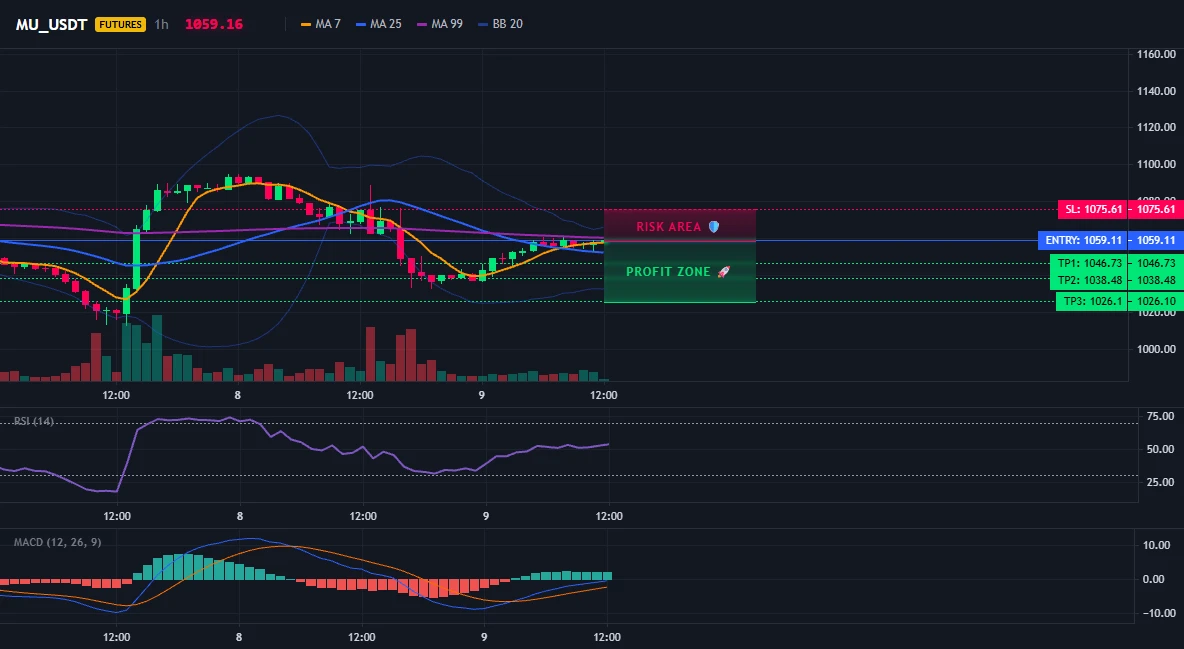Image resolution: width=1184 pixels, height=649 pixels.
Task: Click the TP2: 1038.48 target label
Action: click(x=1088, y=280)
